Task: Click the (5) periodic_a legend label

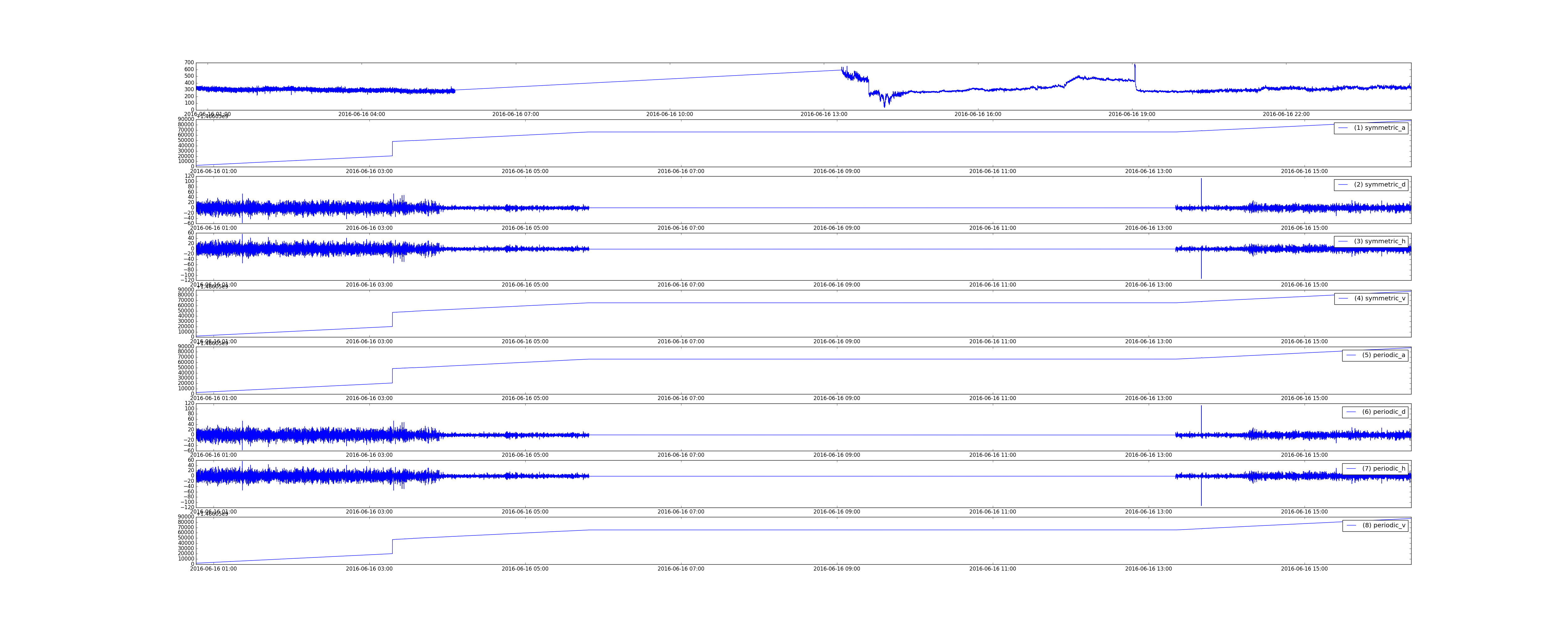Action: [1384, 355]
